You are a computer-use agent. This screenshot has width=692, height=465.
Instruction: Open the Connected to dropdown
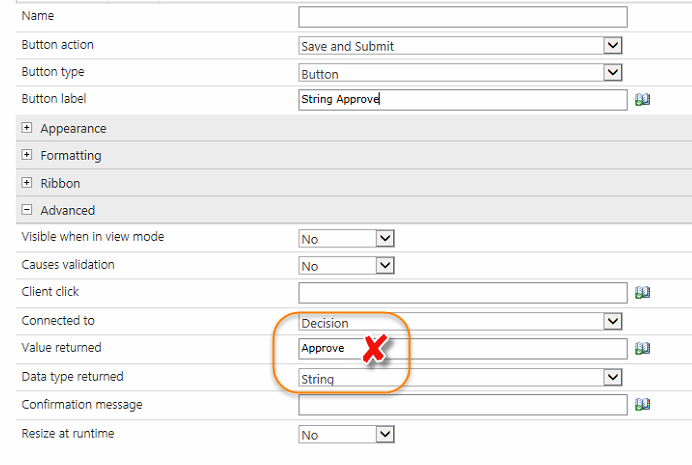613,321
